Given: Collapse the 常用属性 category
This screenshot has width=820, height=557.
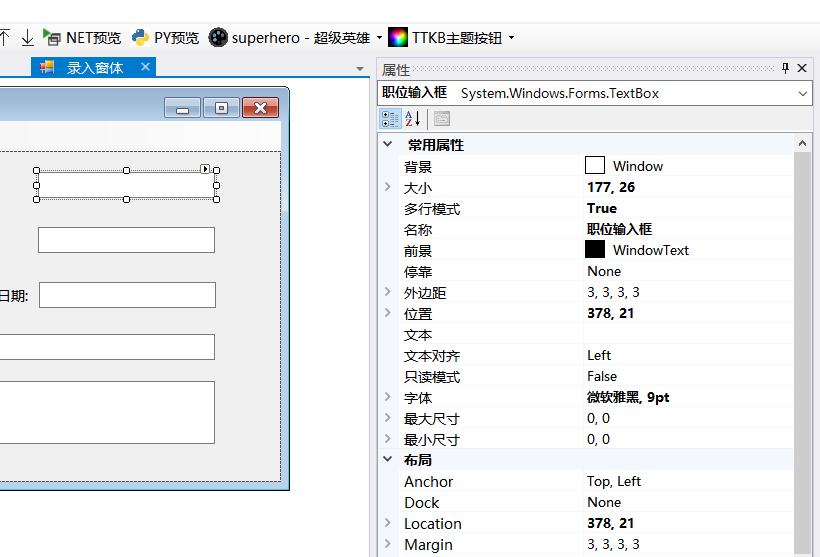Looking at the screenshot, I should 388,144.
